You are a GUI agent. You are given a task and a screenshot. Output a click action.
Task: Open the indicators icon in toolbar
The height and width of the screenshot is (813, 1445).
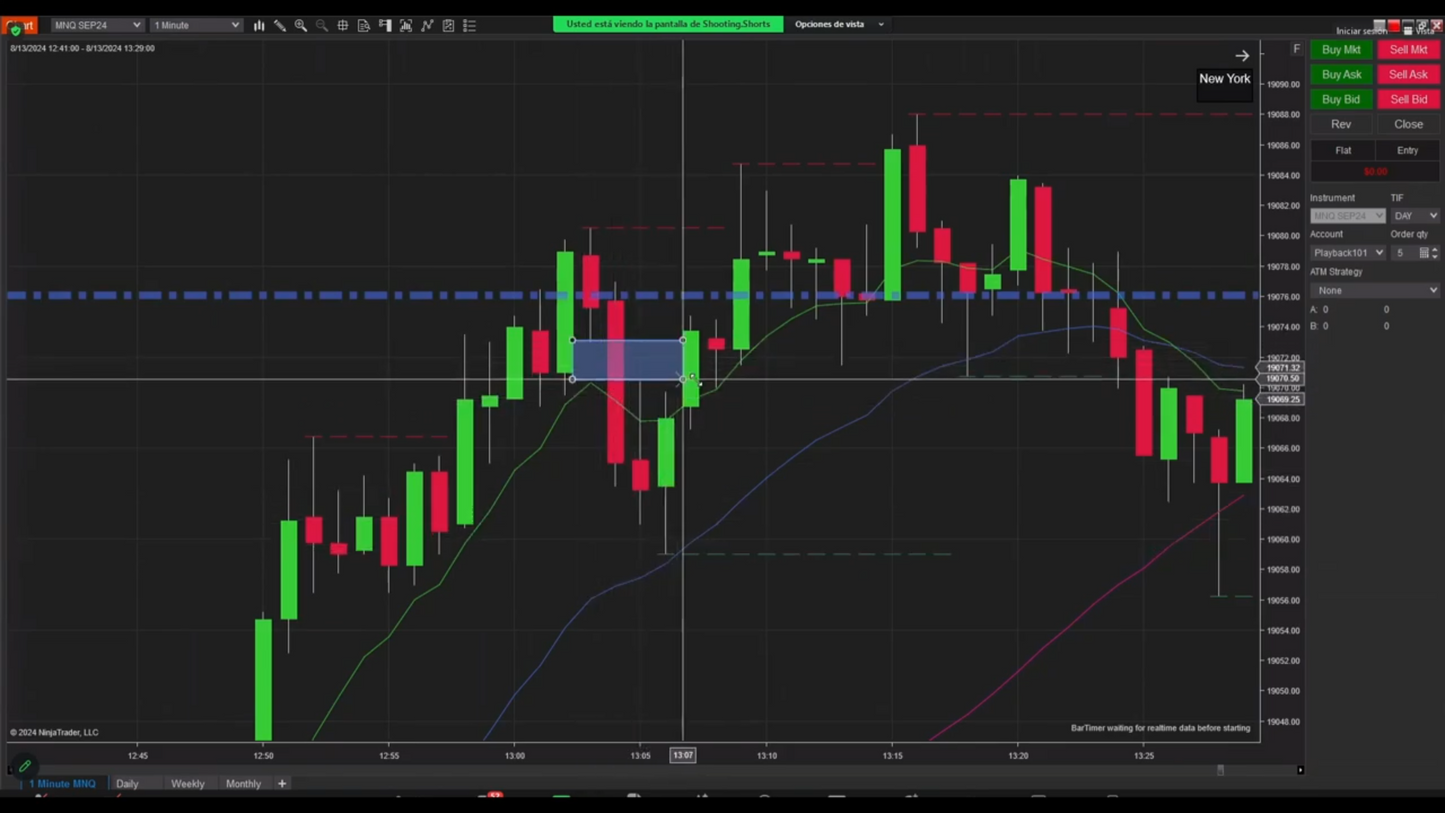[427, 25]
